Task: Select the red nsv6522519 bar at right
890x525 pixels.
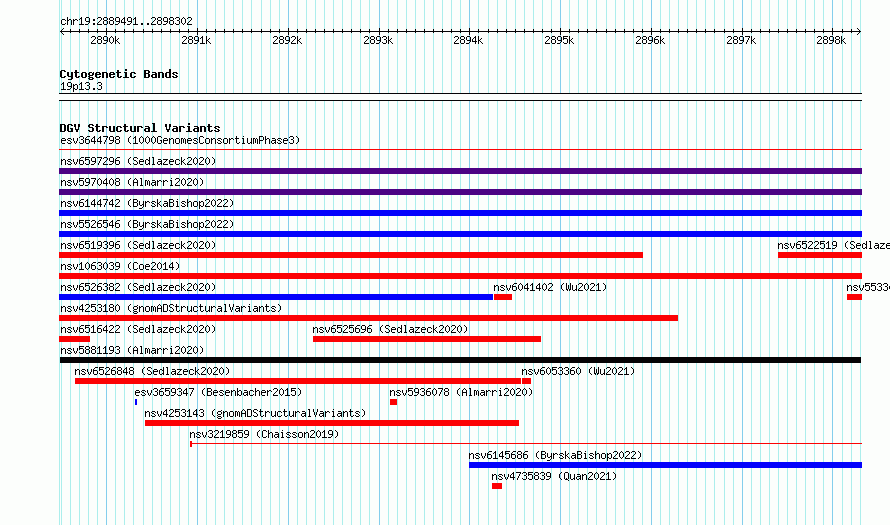Action: 820,255
